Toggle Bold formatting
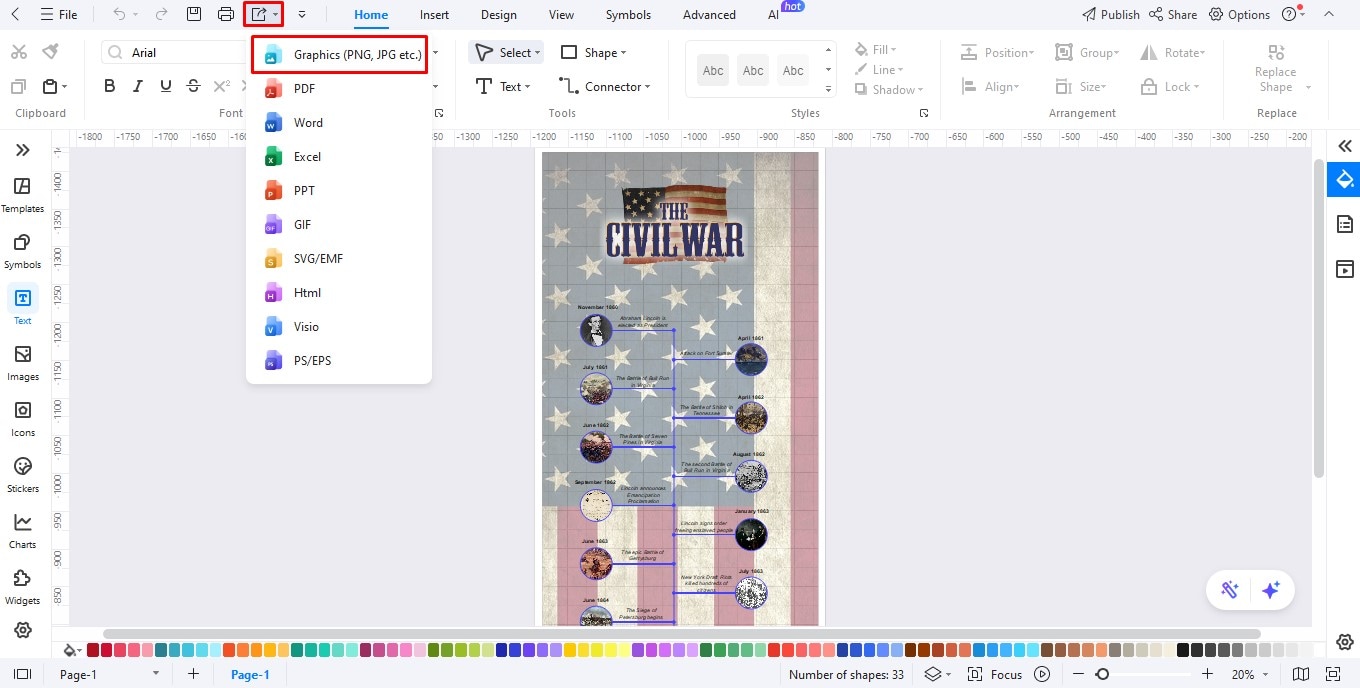Image resolution: width=1360 pixels, height=688 pixels. [x=110, y=87]
